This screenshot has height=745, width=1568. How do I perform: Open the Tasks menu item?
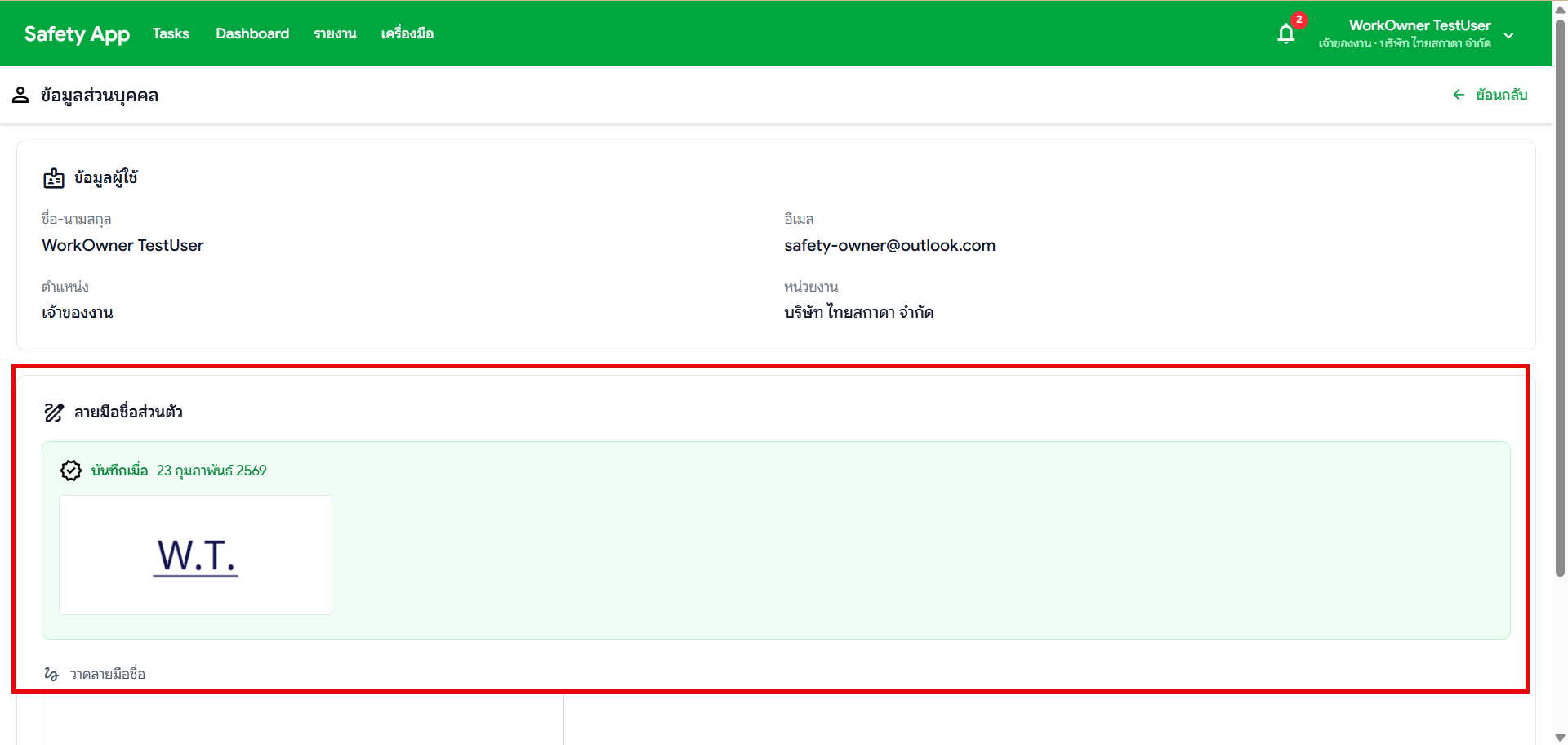tap(171, 33)
